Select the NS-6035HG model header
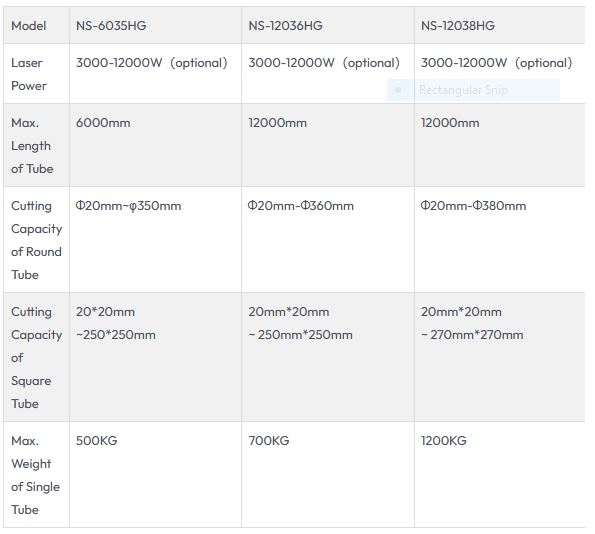 (x=111, y=26)
